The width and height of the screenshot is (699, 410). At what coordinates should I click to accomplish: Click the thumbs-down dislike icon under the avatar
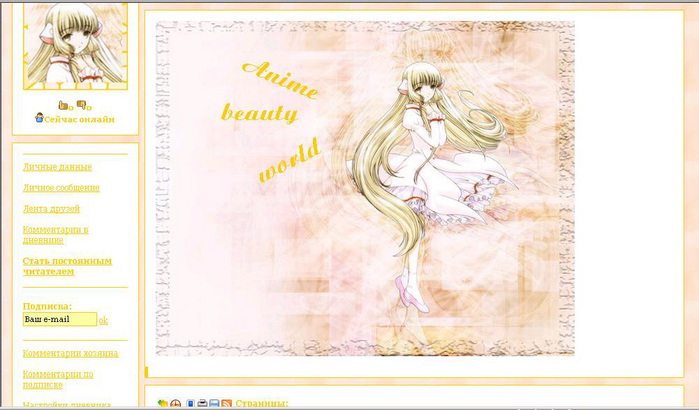click(x=81, y=105)
